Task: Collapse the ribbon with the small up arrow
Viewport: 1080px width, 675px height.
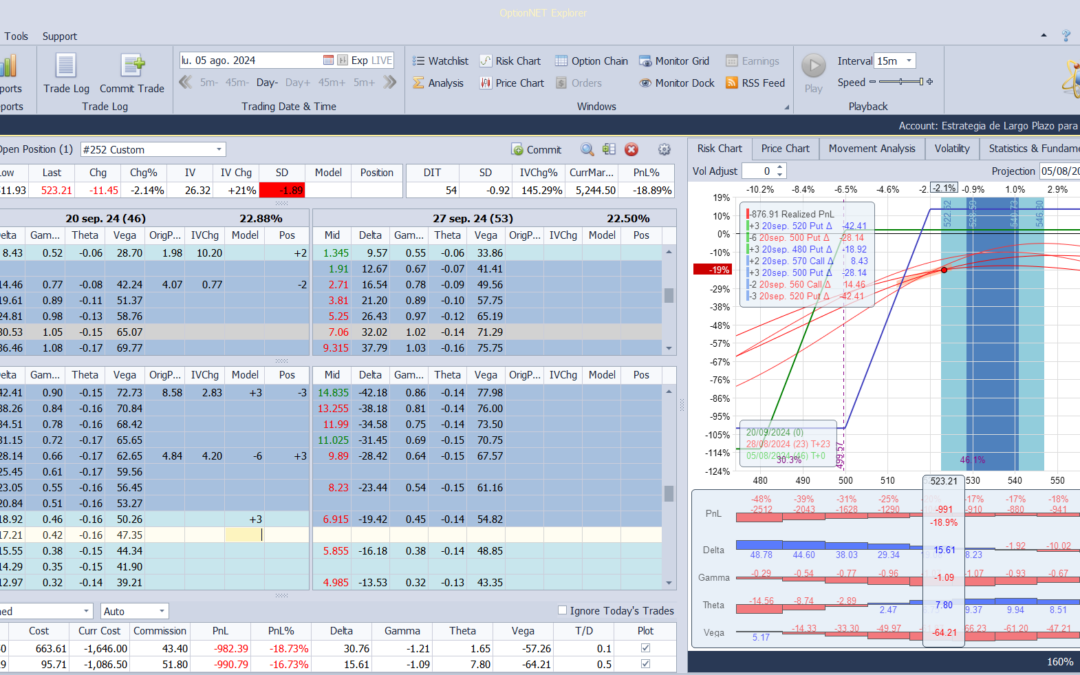Action: click(1043, 36)
